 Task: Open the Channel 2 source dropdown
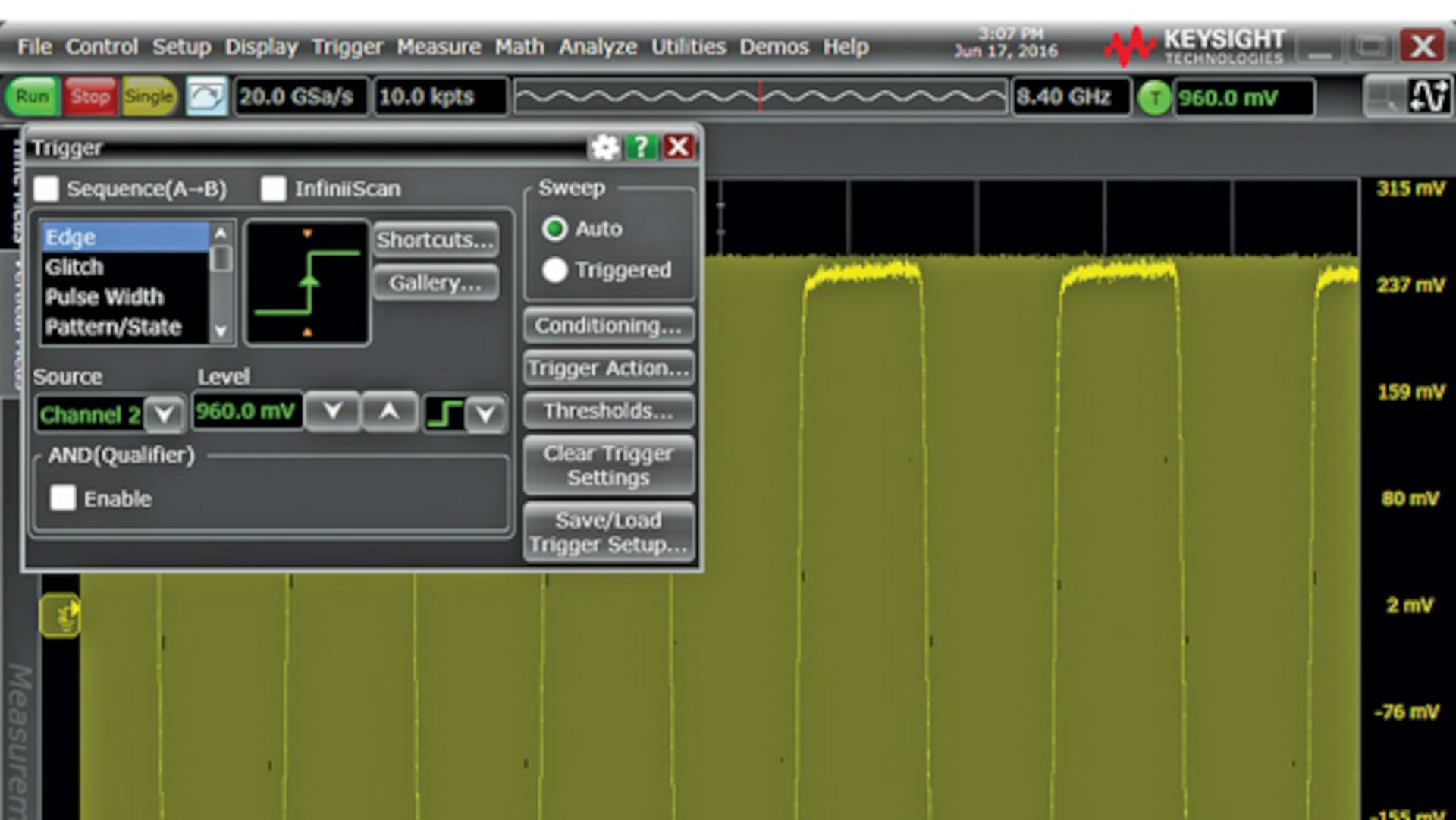(162, 414)
